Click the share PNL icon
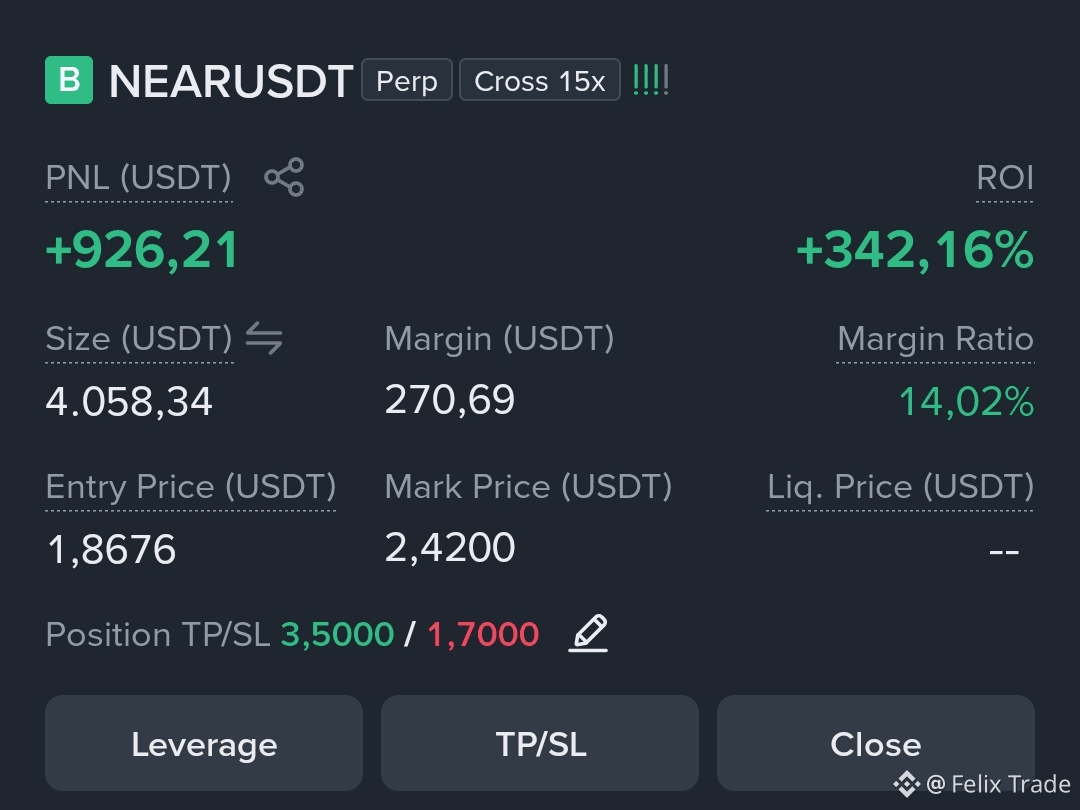1080x810 pixels. tap(284, 177)
